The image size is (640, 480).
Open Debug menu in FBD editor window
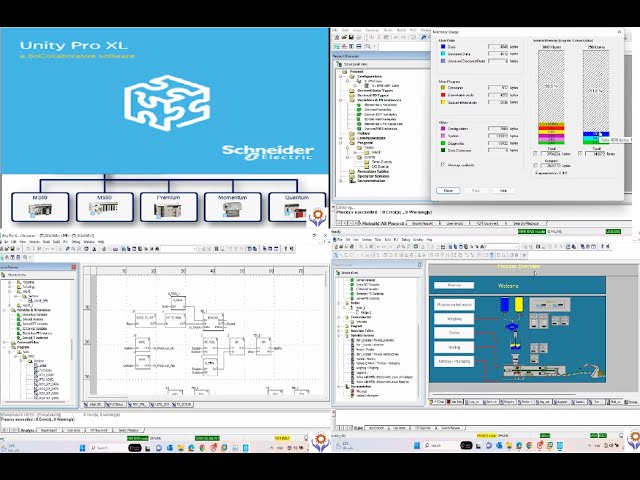pos(76,242)
